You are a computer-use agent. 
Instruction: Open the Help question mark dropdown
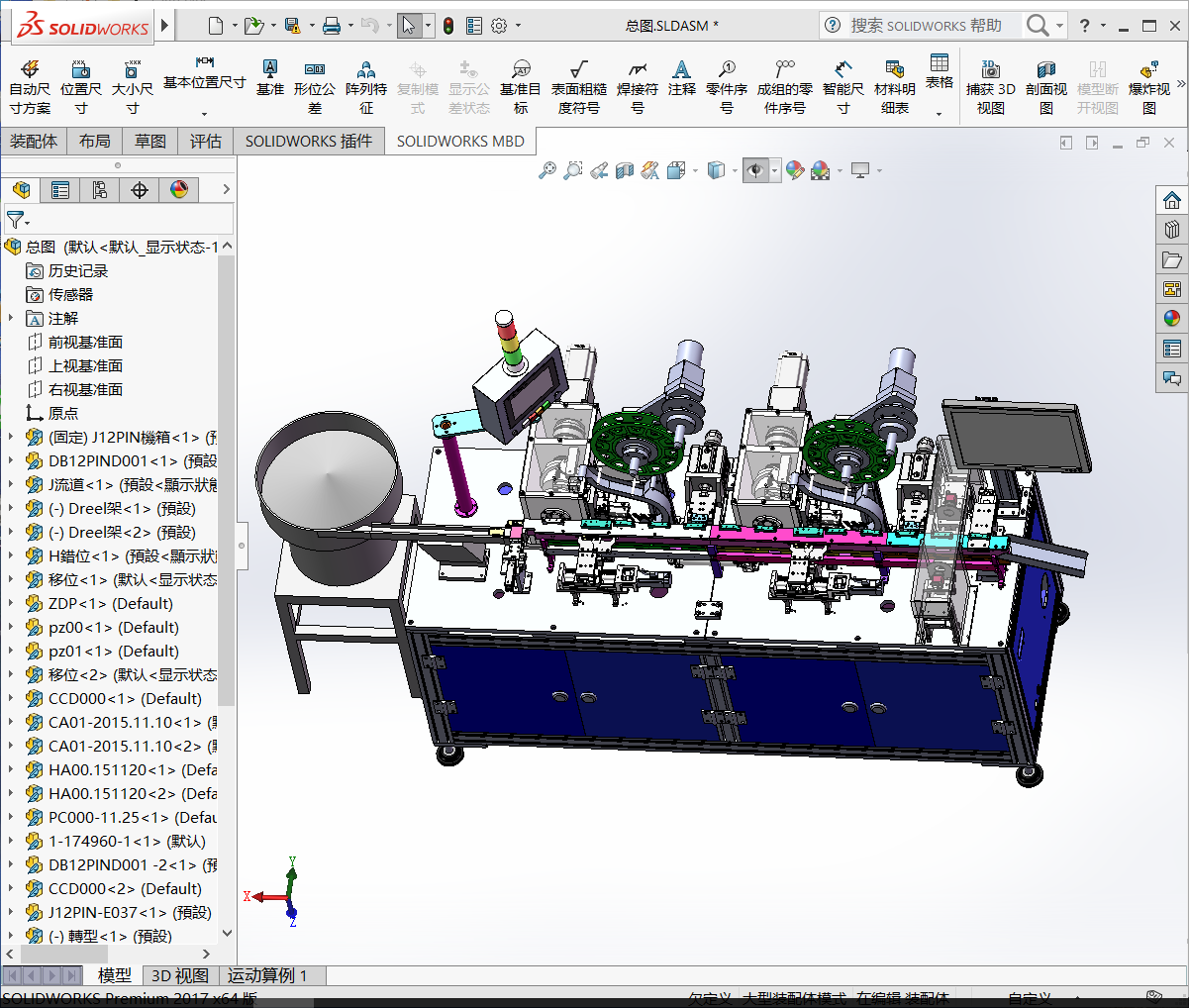click(x=1106, y=26)
